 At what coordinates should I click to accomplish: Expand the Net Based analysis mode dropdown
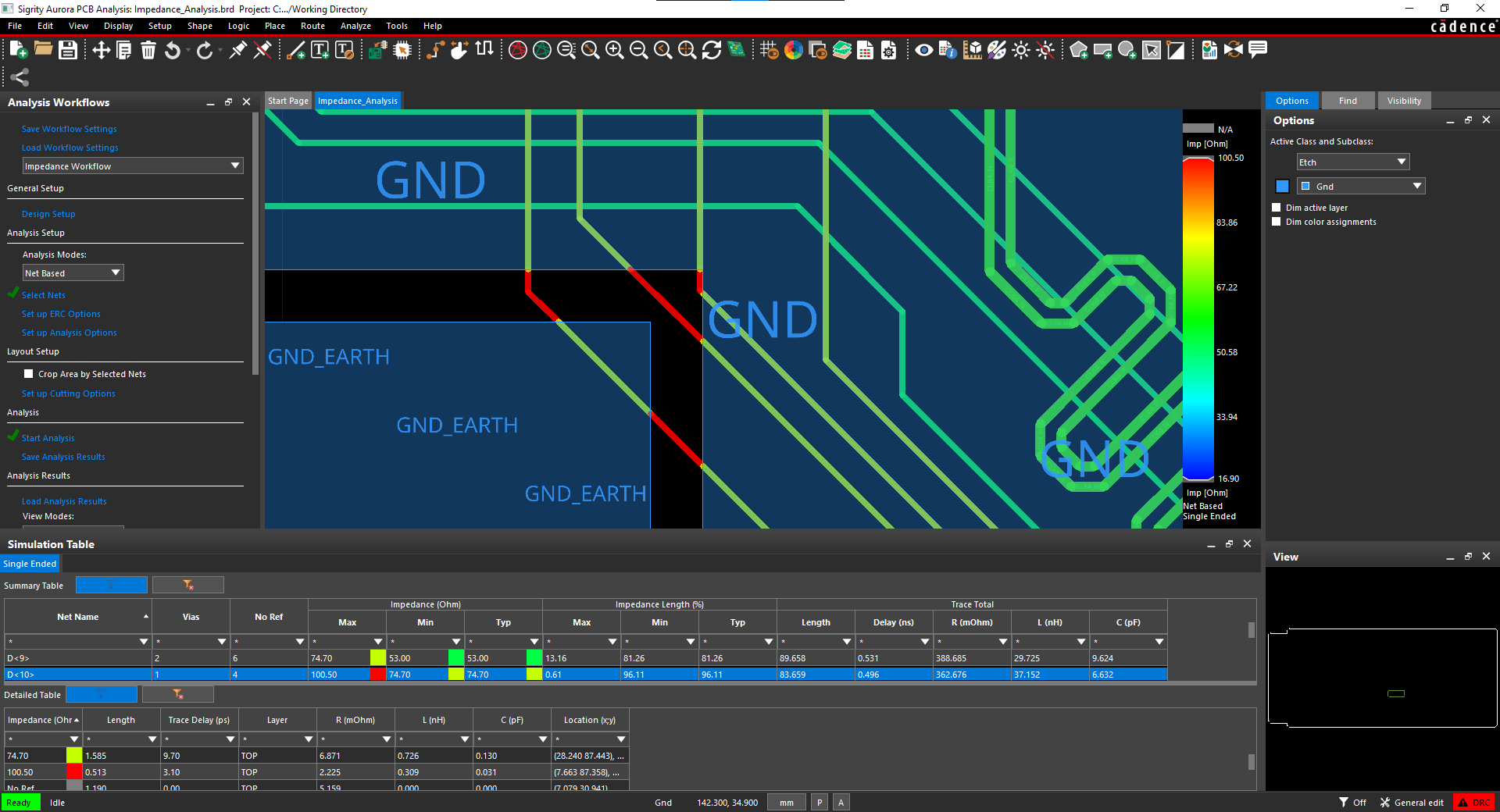point(73,272)
